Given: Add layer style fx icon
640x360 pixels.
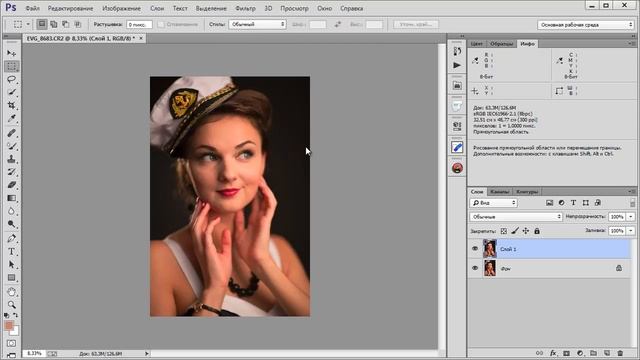Looking at the screenshot, I should tap(553, 353).
